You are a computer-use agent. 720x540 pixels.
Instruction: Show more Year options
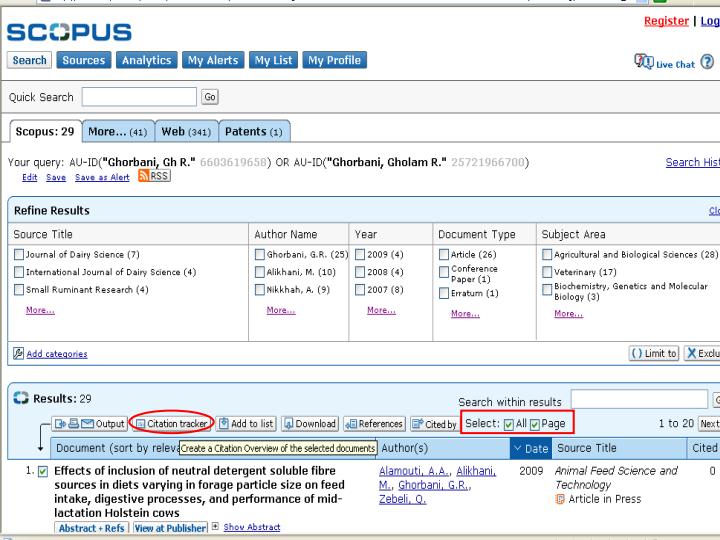(381, 310)
